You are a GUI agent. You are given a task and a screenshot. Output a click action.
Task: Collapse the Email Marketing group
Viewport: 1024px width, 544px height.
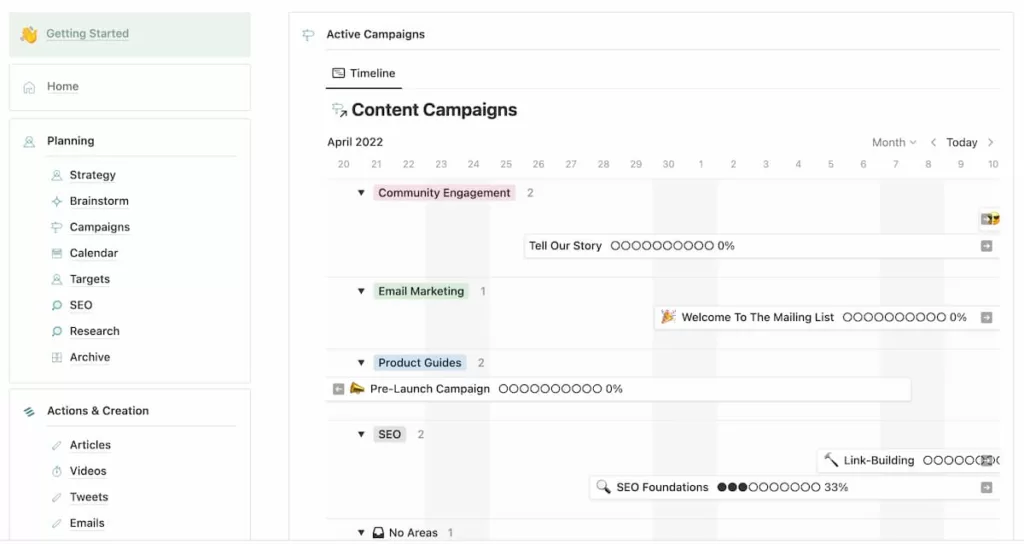[x=361, y=291]
